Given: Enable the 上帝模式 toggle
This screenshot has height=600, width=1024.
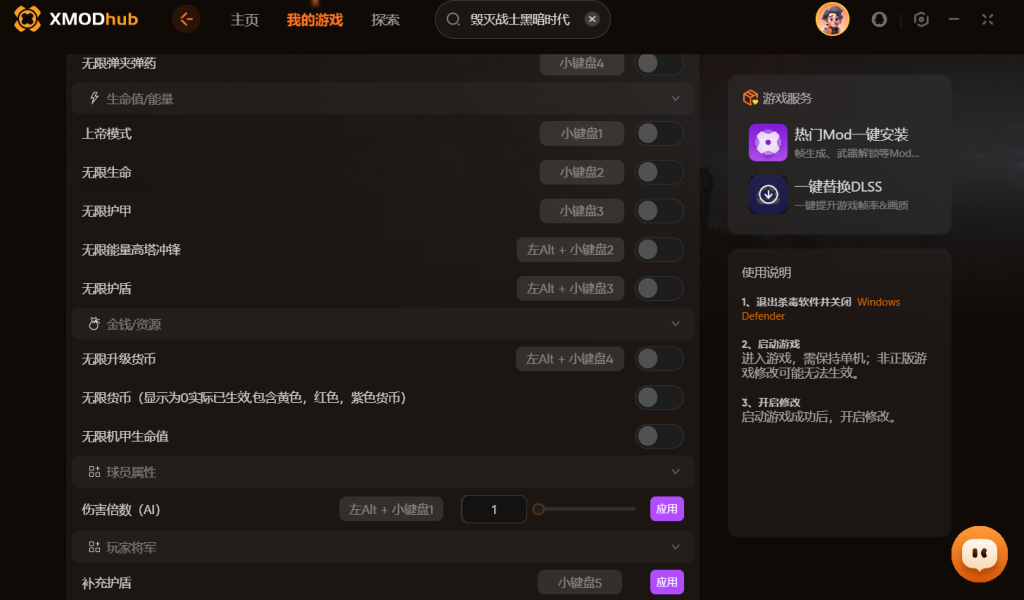Looking at the screenshot, I should pyautogui.click(x=659, y=133).
